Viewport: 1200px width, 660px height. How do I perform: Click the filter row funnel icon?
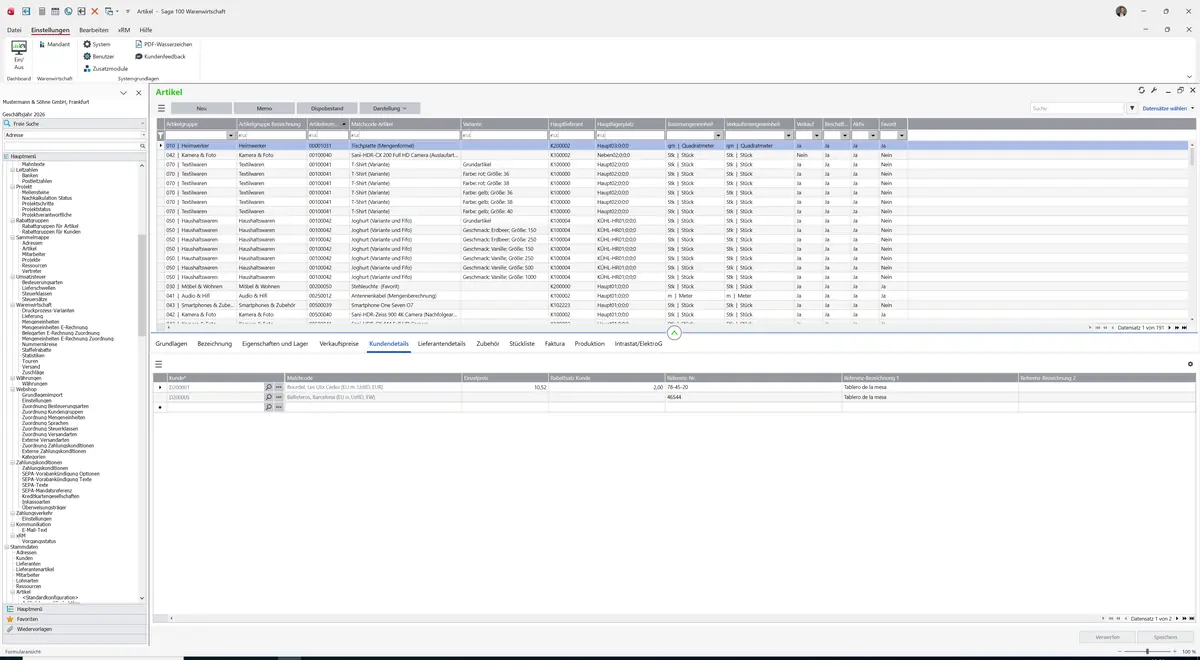[x=161, y=135]
